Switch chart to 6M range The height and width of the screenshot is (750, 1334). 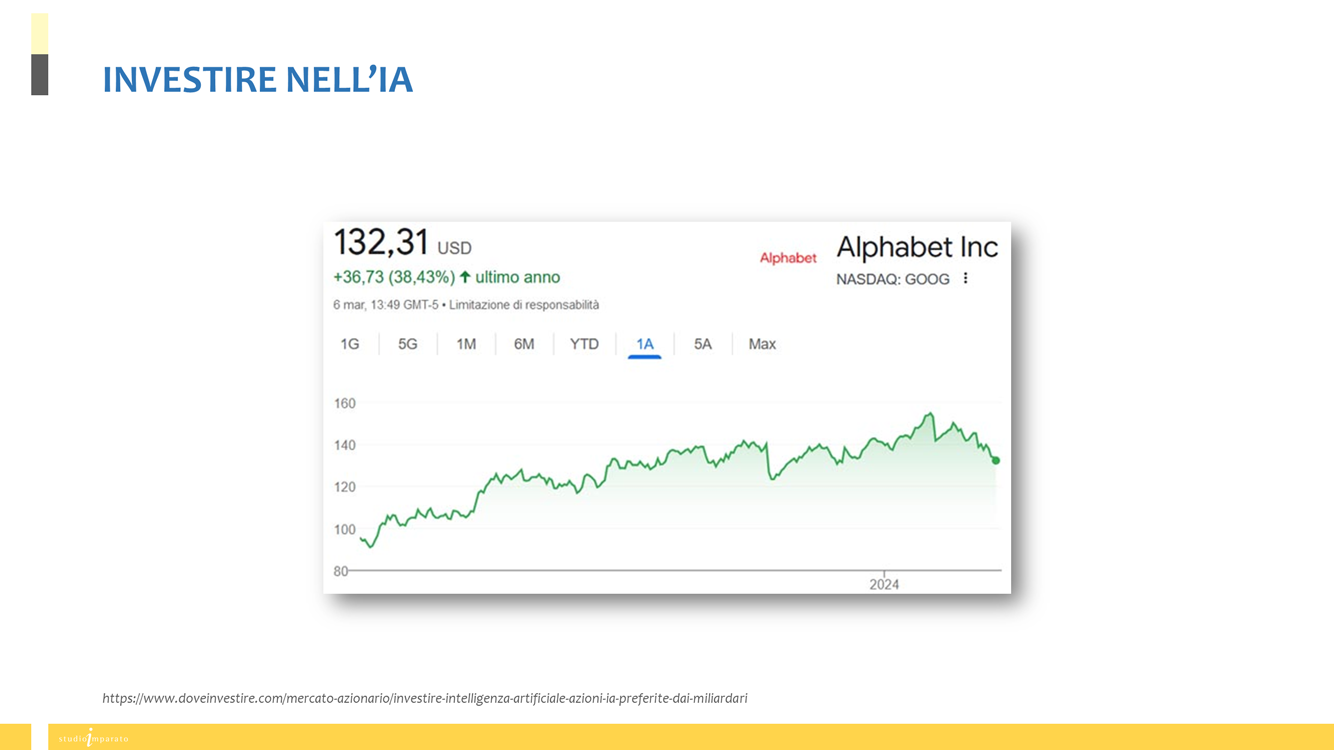click(524, 344)
